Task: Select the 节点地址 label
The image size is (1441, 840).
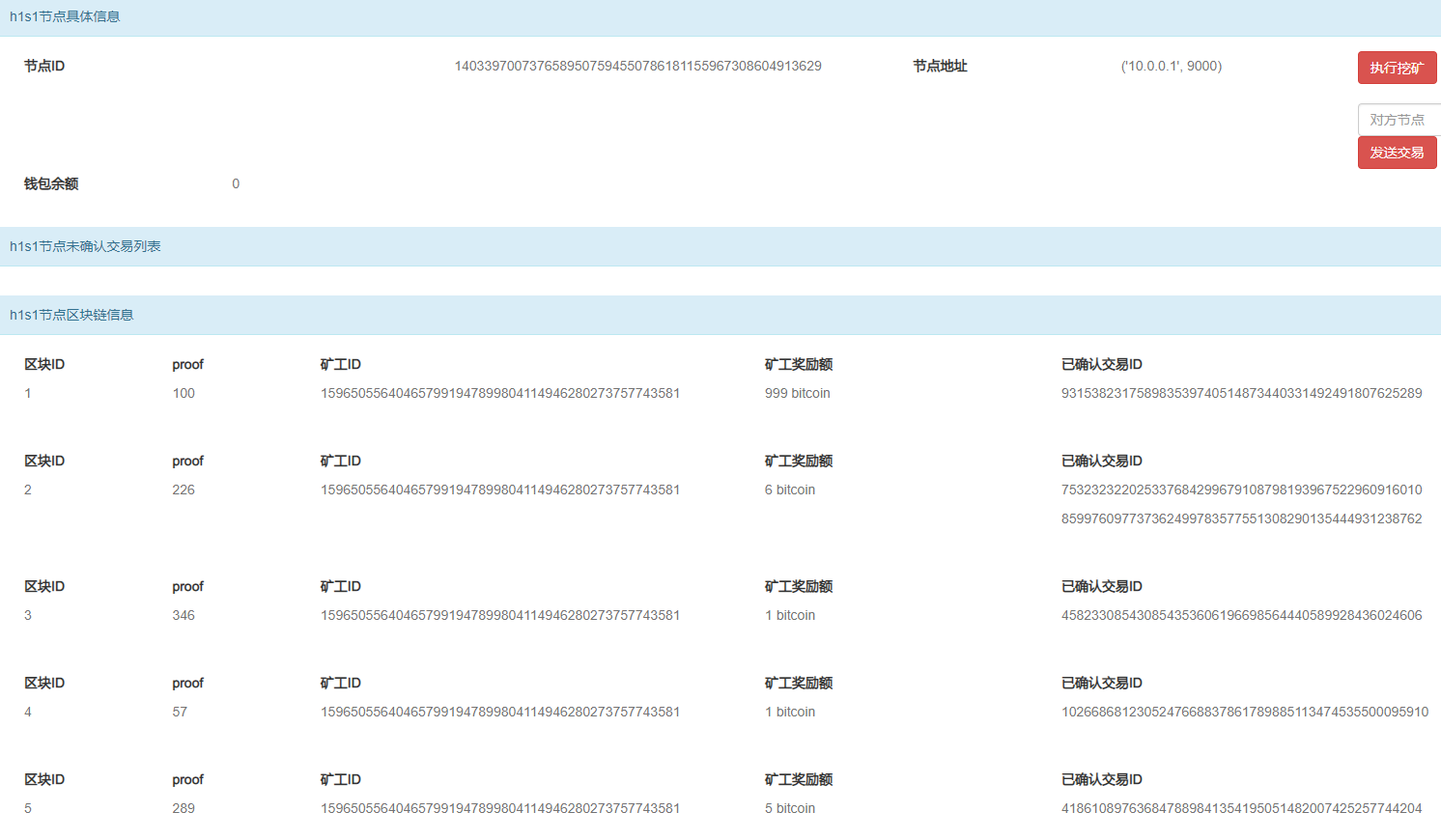Action: pyautogui.click(x=940, y=66)
